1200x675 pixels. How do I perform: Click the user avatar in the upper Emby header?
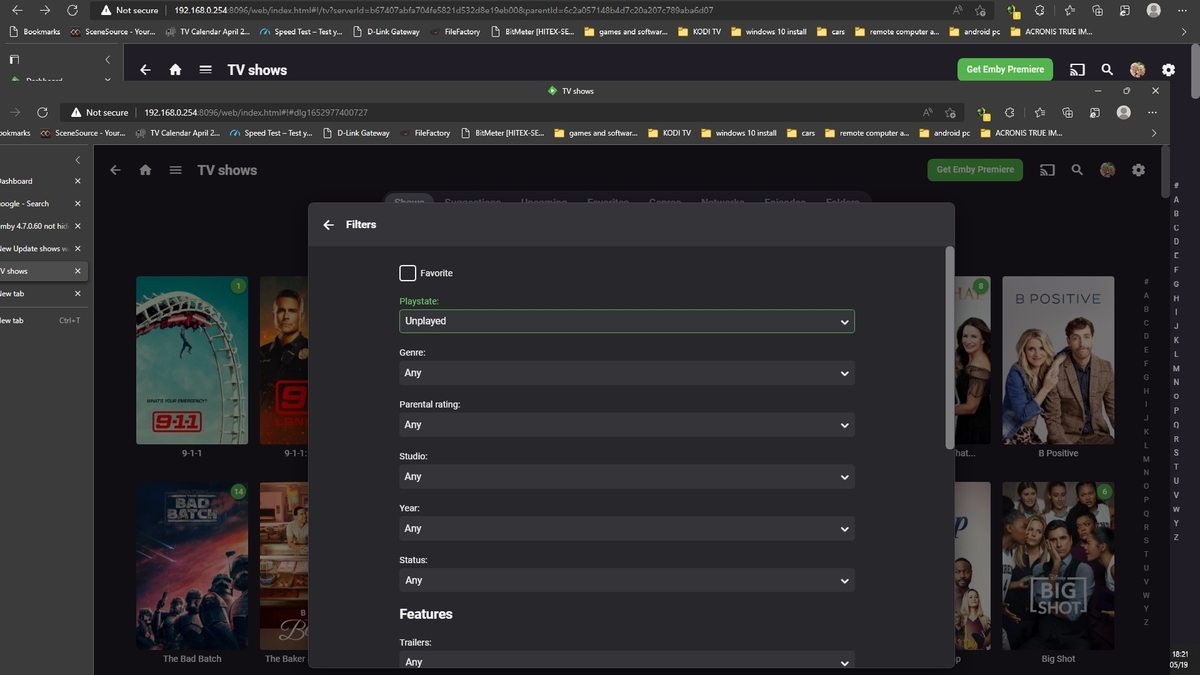1137,70
